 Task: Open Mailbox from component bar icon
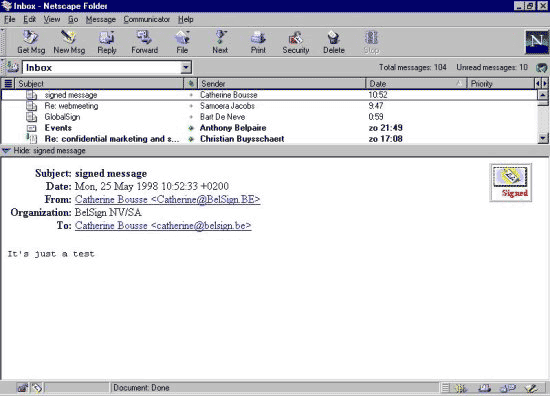(485, 388)
